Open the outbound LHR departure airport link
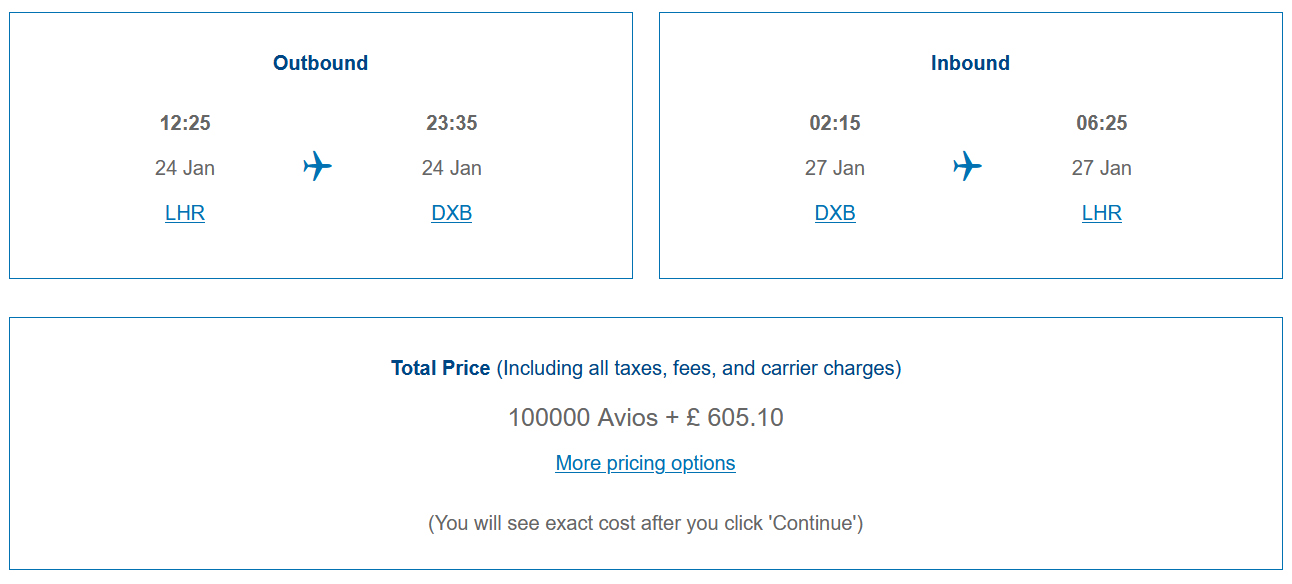Viewport: 1292px width, 584px height. 185,213
